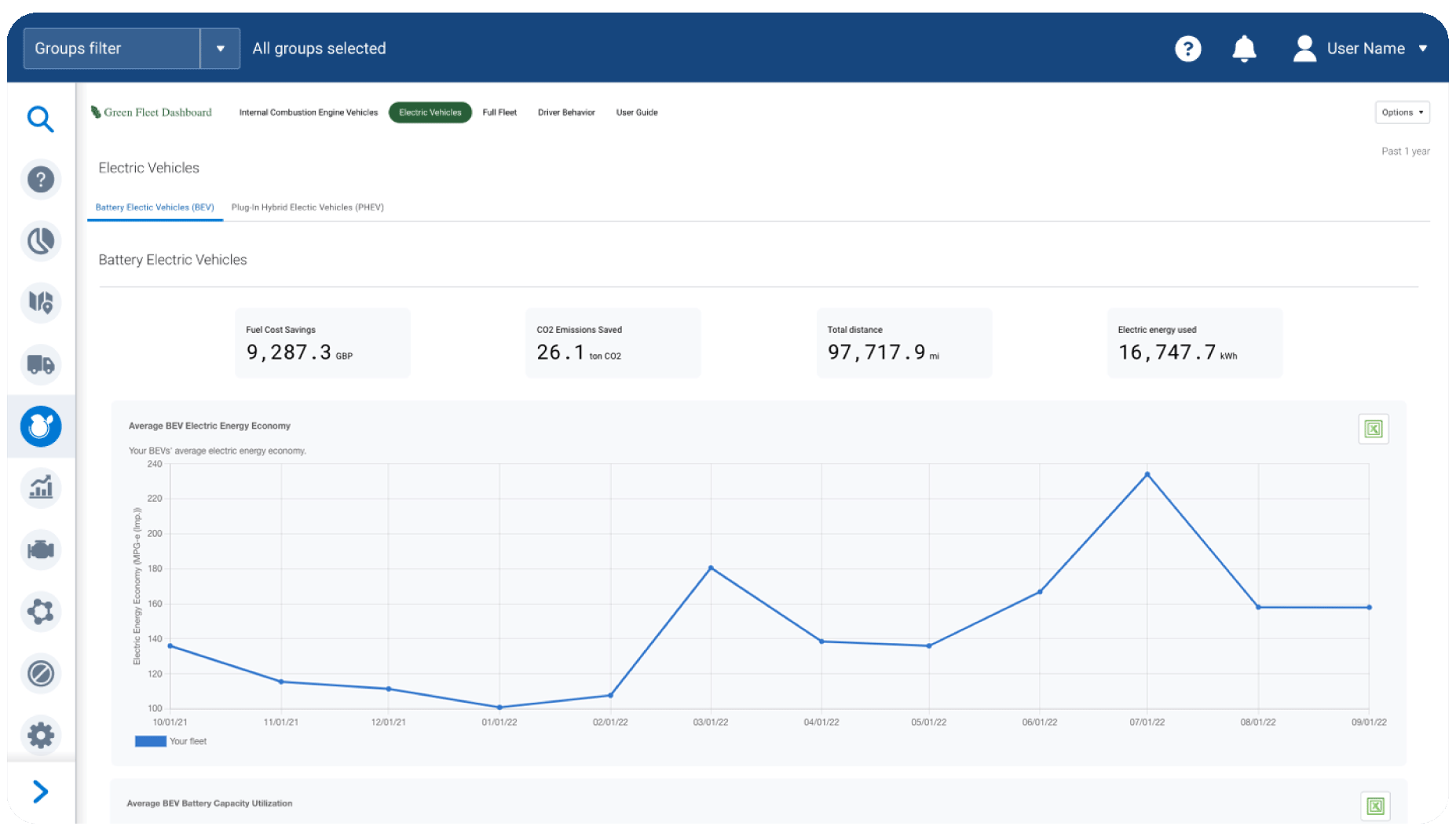Go to the Full Fleet section
This screenshot has width=1456, height=837.
coord(499,112)
